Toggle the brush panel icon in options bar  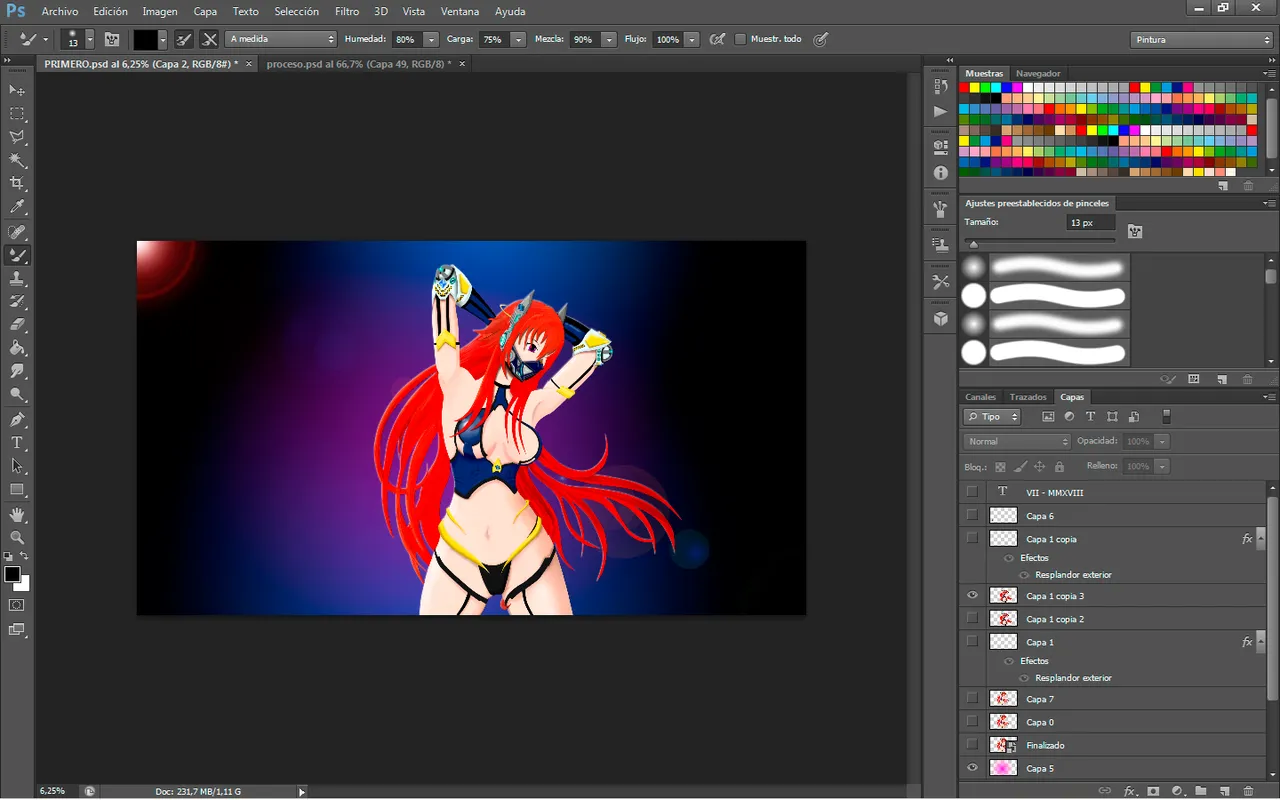pyautogui.click(x=112, y=39)
